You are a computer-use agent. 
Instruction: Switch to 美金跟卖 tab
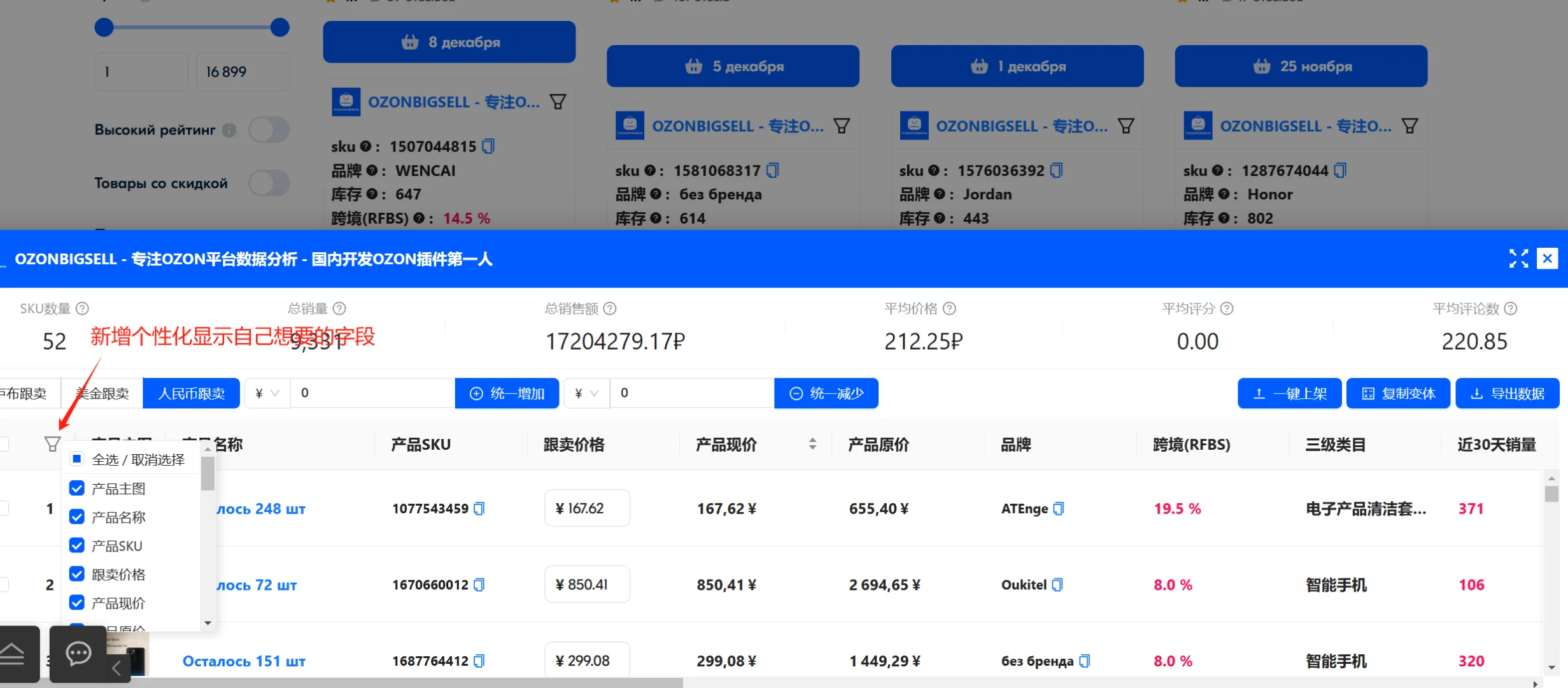click(x=102, y=393)
